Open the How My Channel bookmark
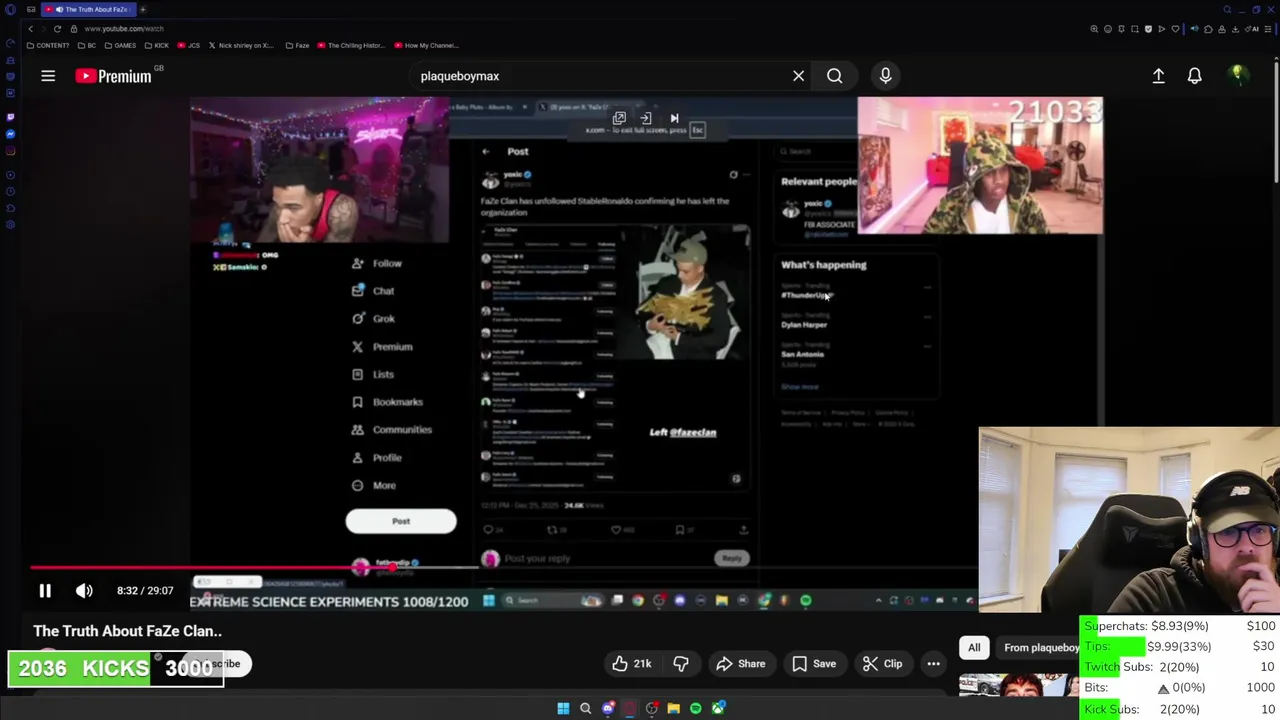Image resolution: width=1280 pixels, height=720 pixels. (426, 45)
